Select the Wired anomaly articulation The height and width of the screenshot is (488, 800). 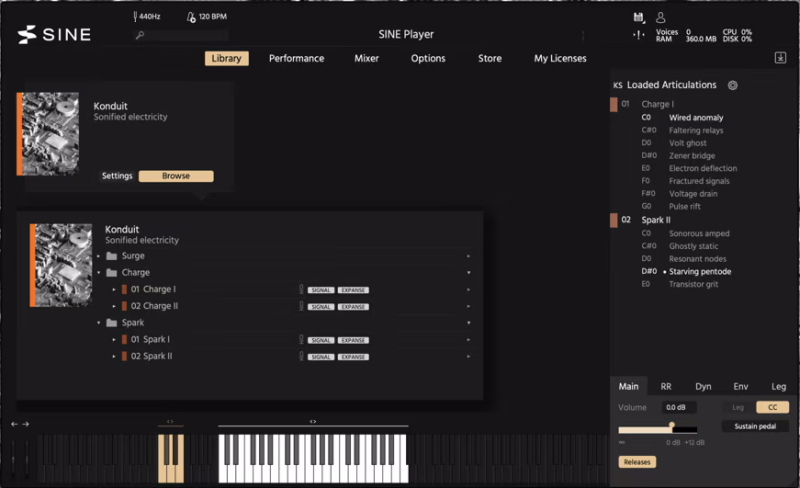696,117
